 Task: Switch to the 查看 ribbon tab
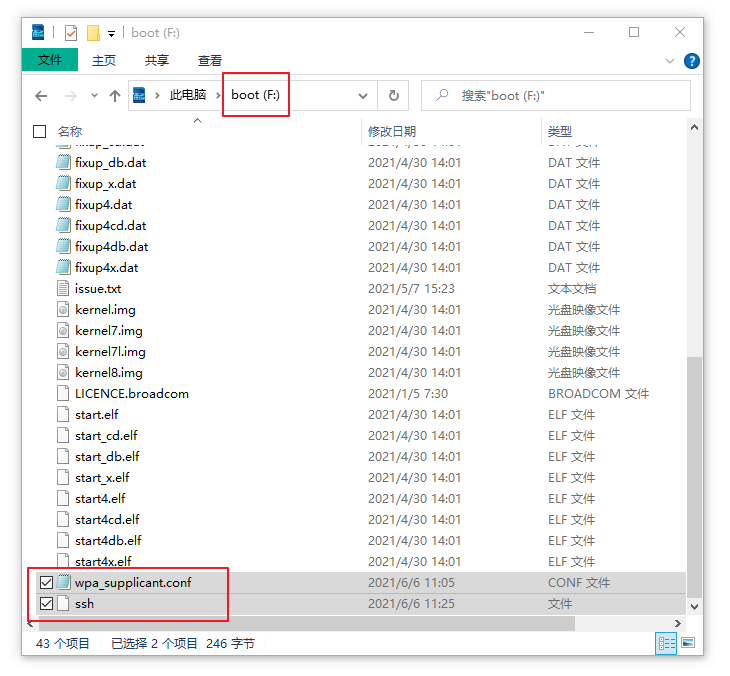coord(210,61)
